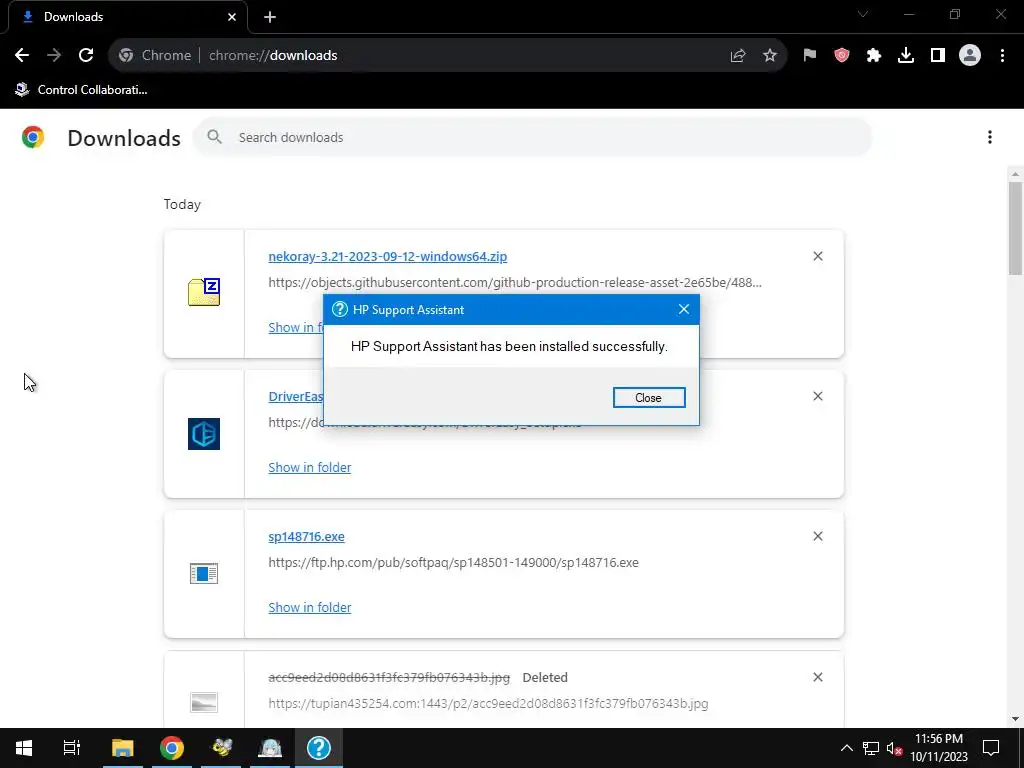Switch to Chrome on the taskbar

172,748
